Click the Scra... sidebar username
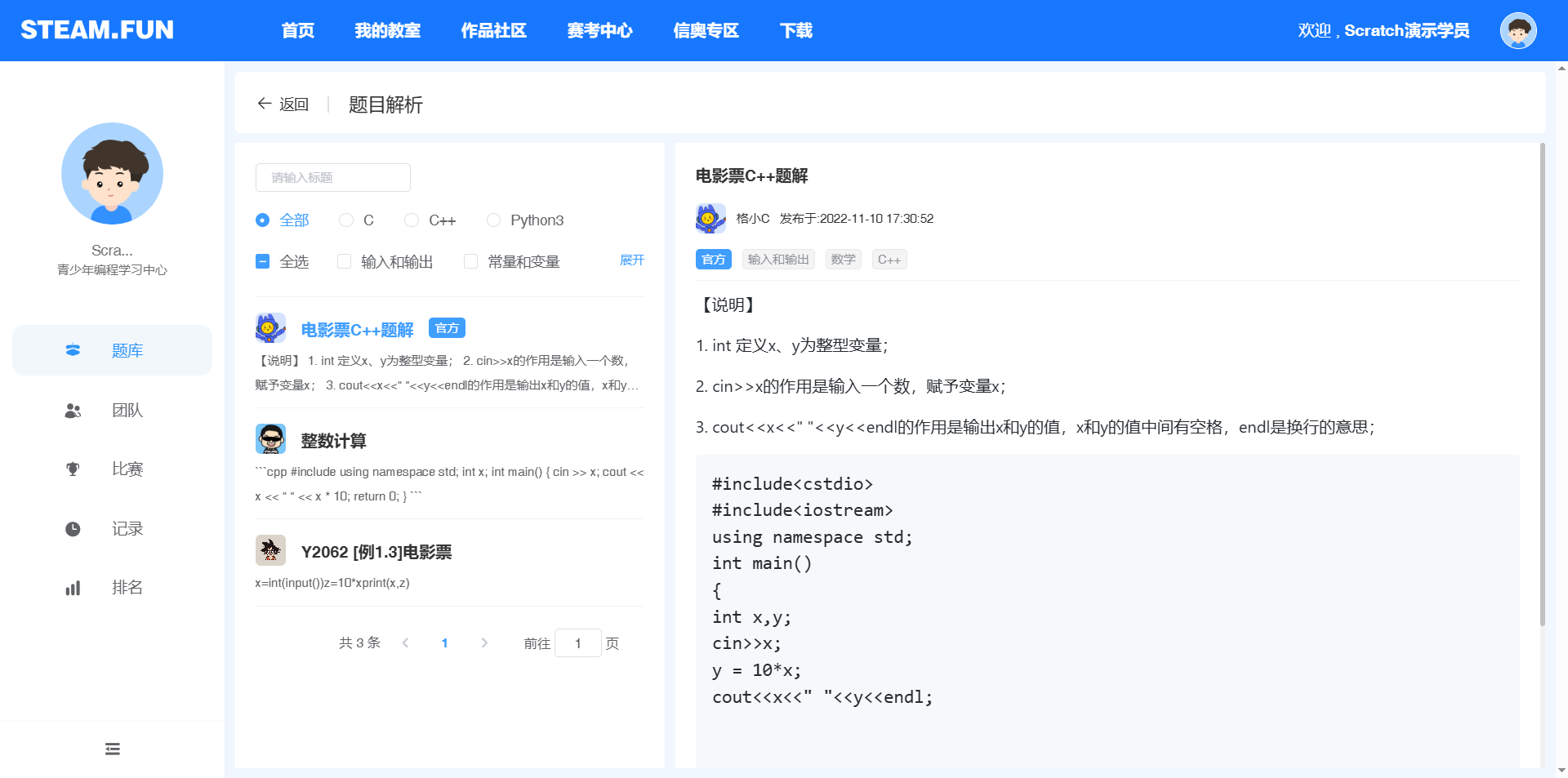This screenshot has width=1568, height=778. [x=113, y=251]
